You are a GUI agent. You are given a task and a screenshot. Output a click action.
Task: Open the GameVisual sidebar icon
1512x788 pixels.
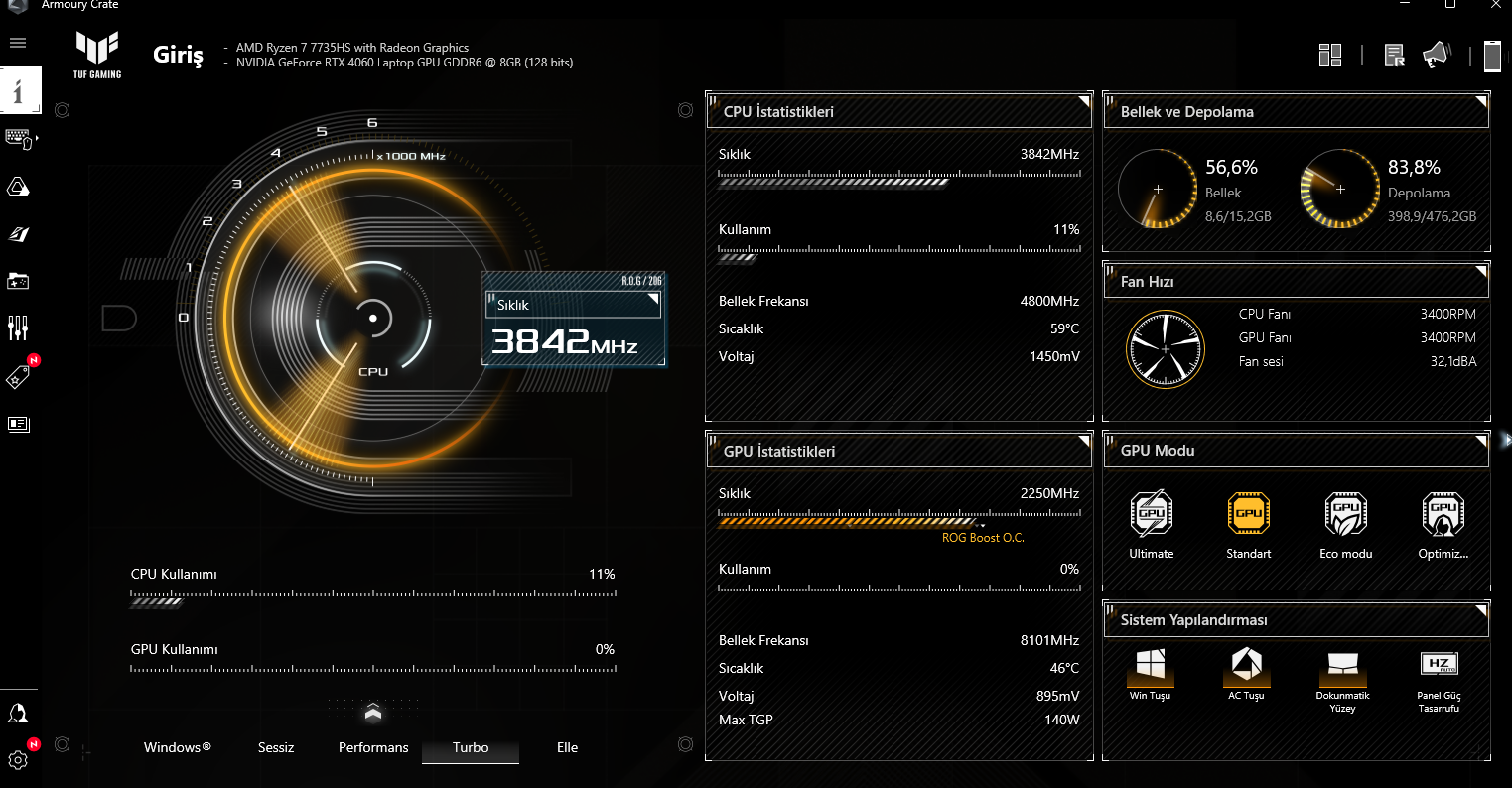18,234
